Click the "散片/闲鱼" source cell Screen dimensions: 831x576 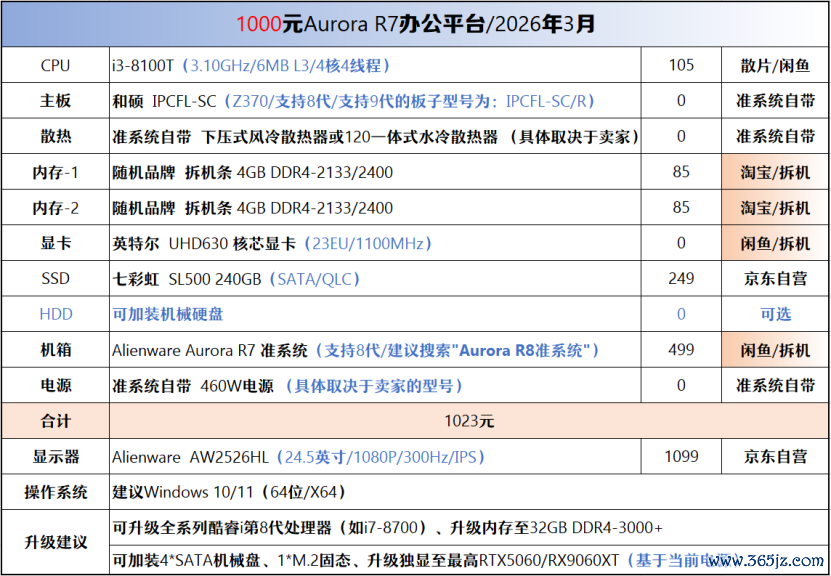pos(775,65)
